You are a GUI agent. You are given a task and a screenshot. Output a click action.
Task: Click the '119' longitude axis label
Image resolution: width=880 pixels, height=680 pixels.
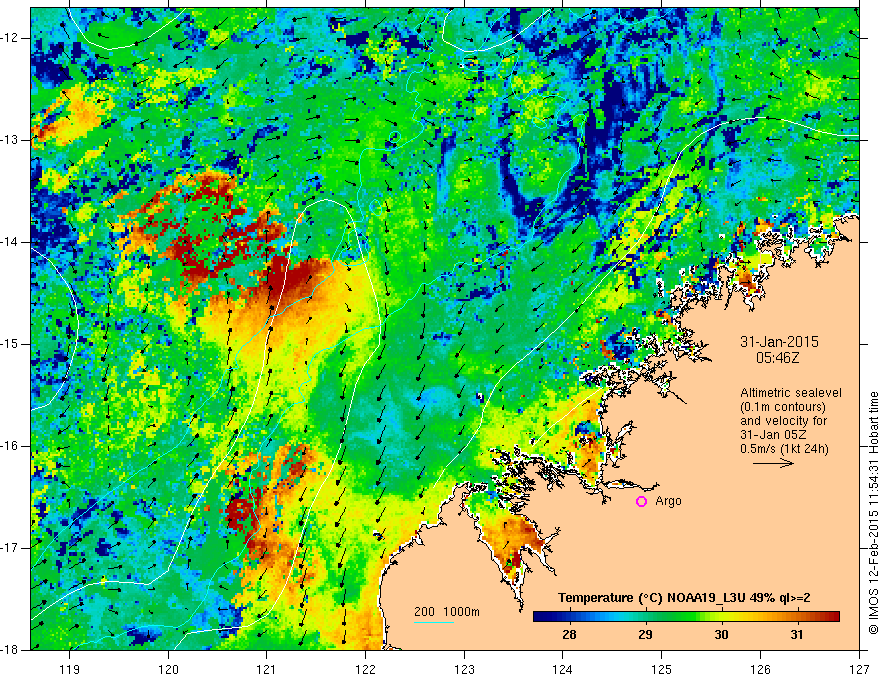tap(70, 669)
